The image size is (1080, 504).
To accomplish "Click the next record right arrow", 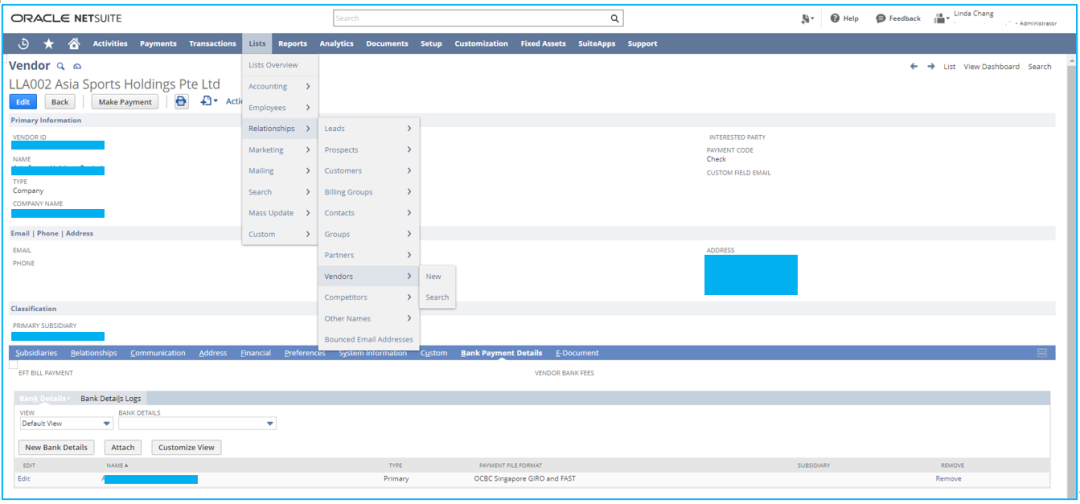I will click(x=931, y=67).
